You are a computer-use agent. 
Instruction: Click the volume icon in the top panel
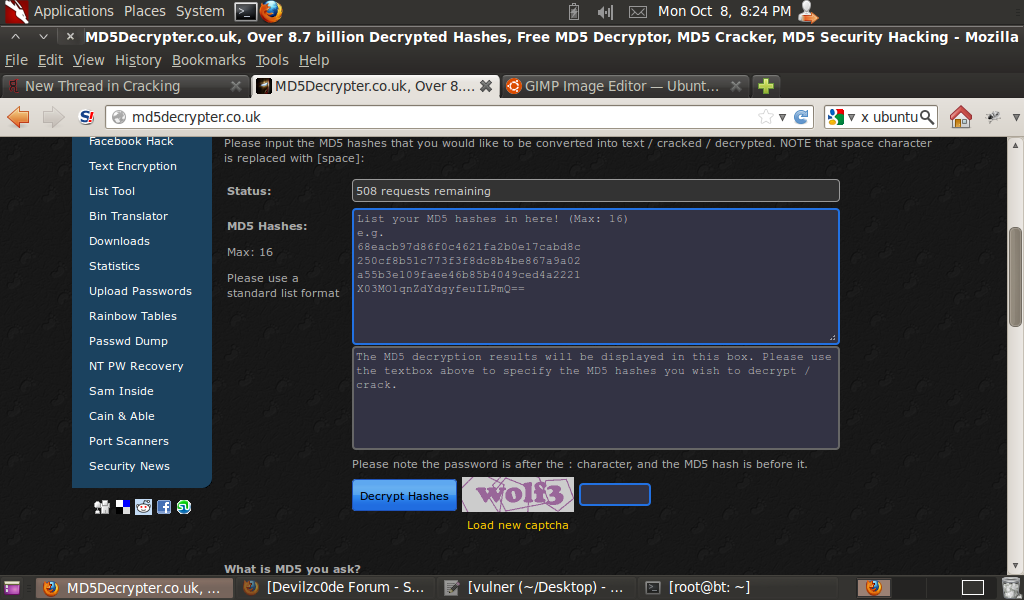coord(604,12)
